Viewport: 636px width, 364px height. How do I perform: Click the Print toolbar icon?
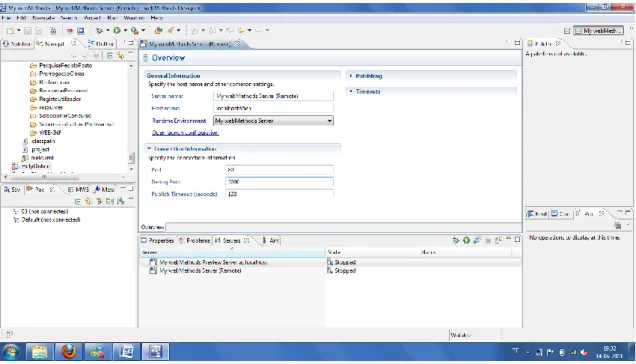pos(53,30)
